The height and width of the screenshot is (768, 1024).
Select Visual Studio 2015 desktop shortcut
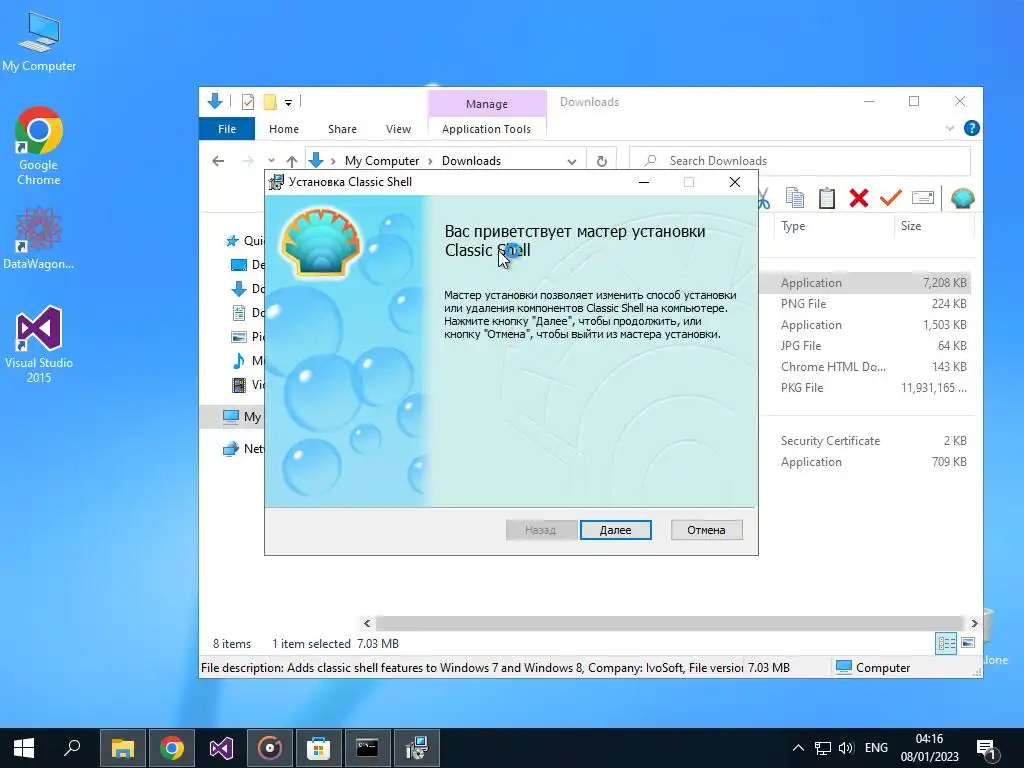coord(39,344)
